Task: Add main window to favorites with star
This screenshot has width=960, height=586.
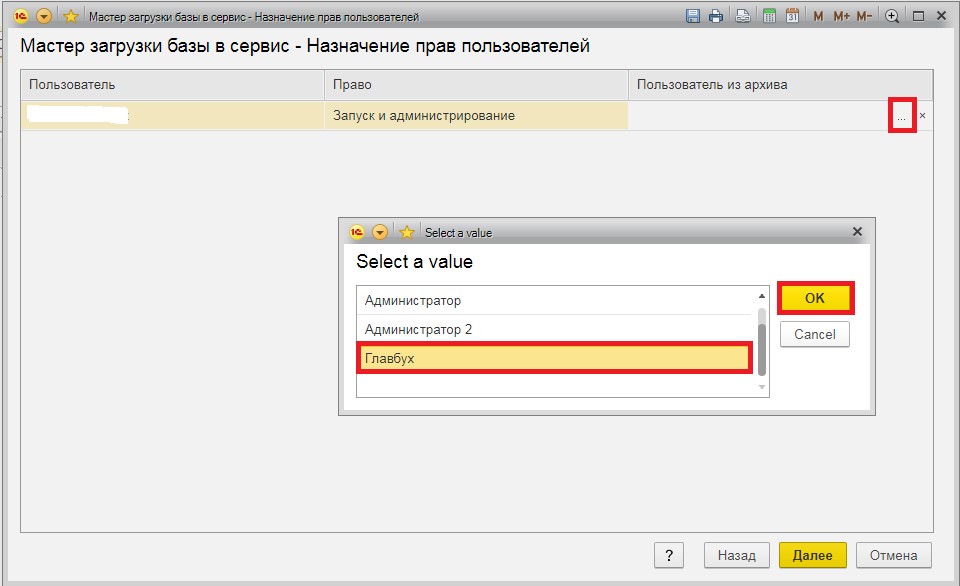Action: pyautogui.click(x=71, y=17)
